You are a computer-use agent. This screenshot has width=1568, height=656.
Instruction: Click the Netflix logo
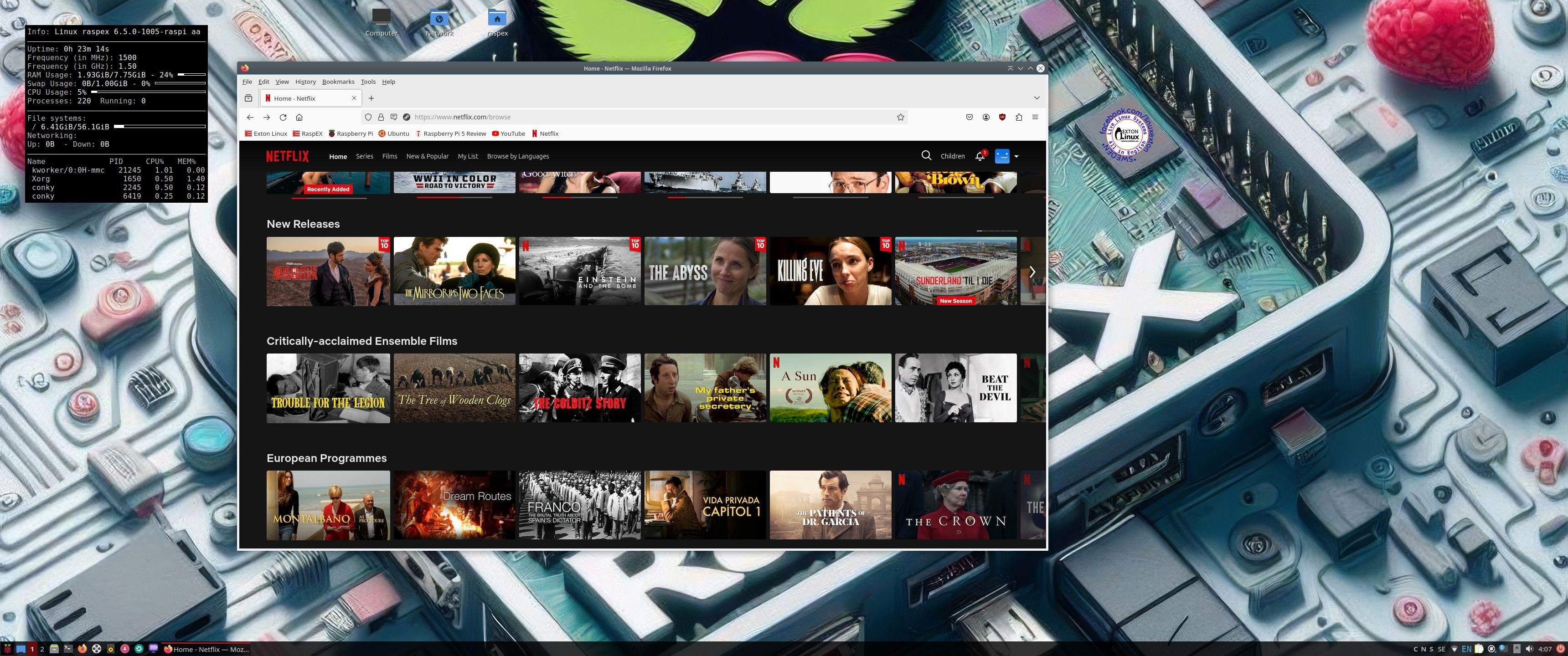click(x=287, y=156)
